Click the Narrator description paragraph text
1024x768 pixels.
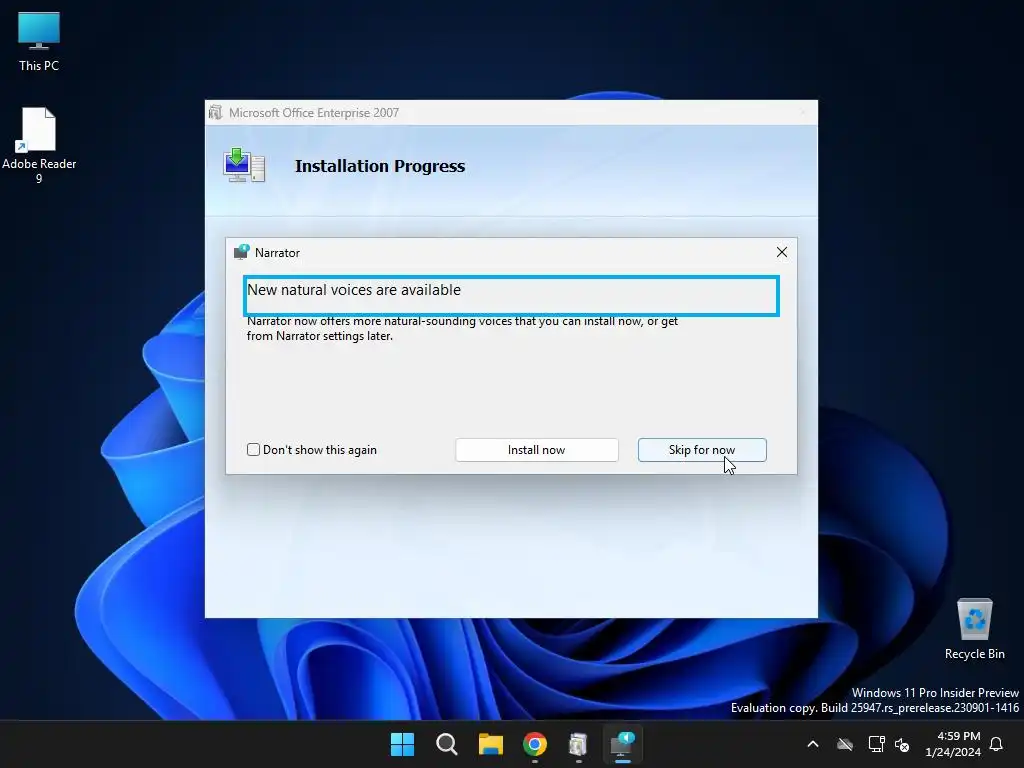tap(462, 328)
